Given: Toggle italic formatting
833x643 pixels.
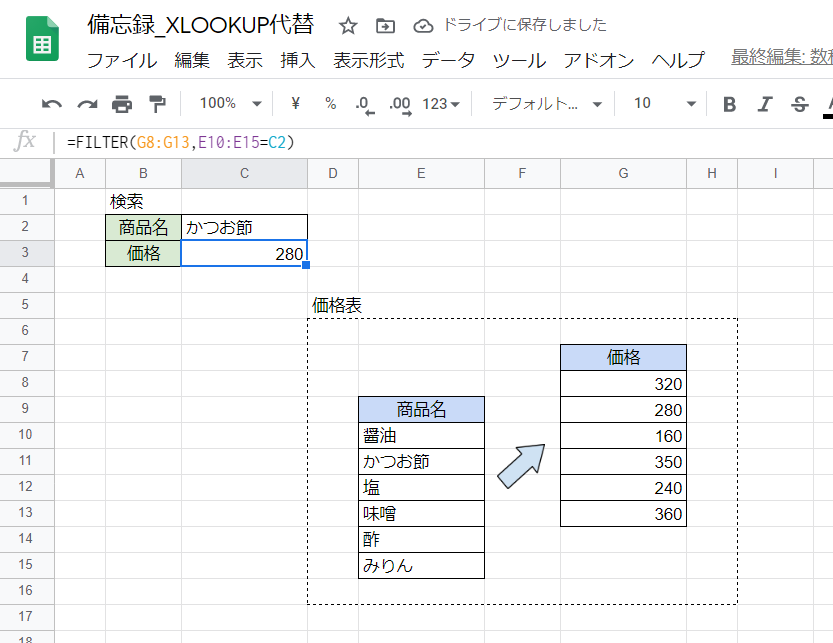Looking at the screenshot, I should pyautogui.click(x=764, y=104).
